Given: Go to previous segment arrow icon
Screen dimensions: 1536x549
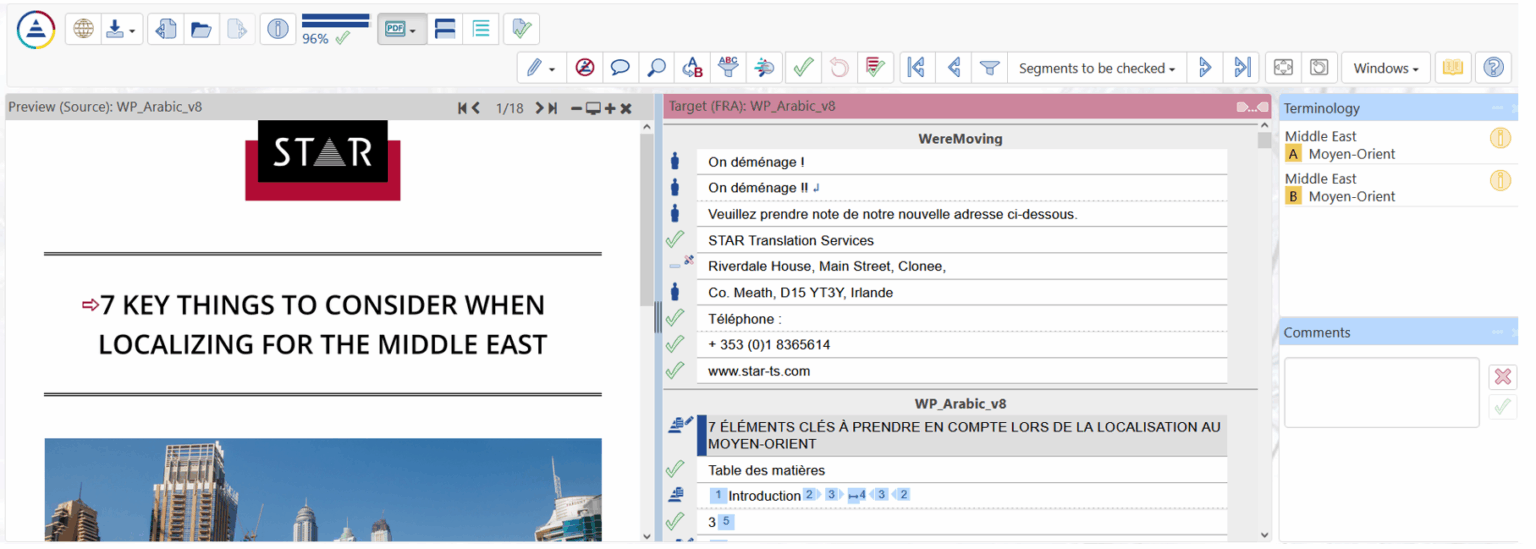Looking at the screenshot, I should 954,68.
